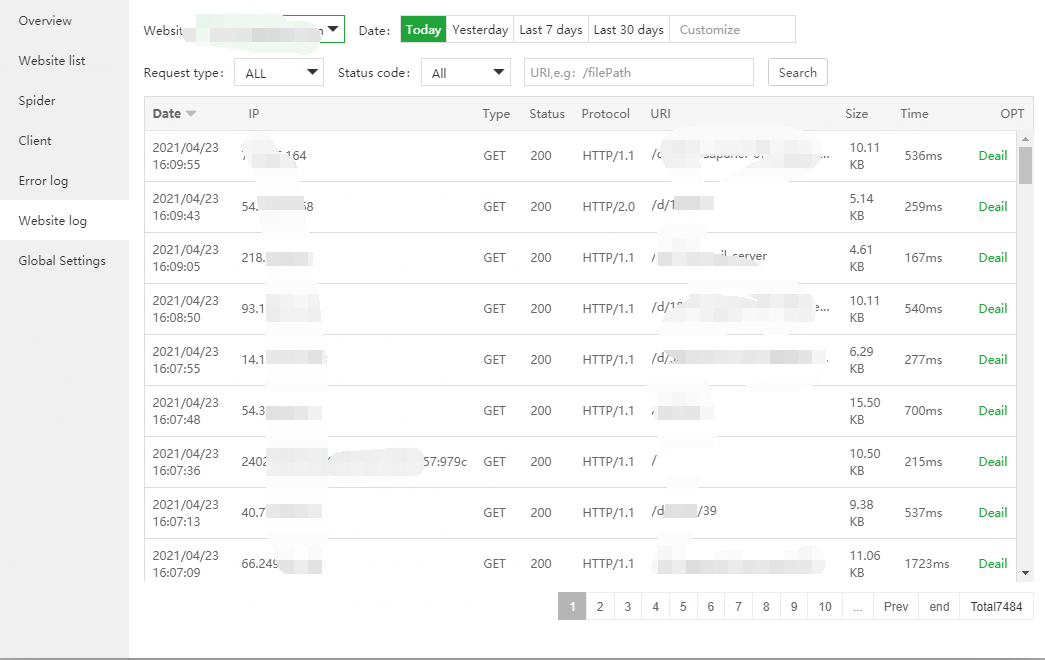
Task: Expand the Request type ALL dropdown
Action: (279, 73)
